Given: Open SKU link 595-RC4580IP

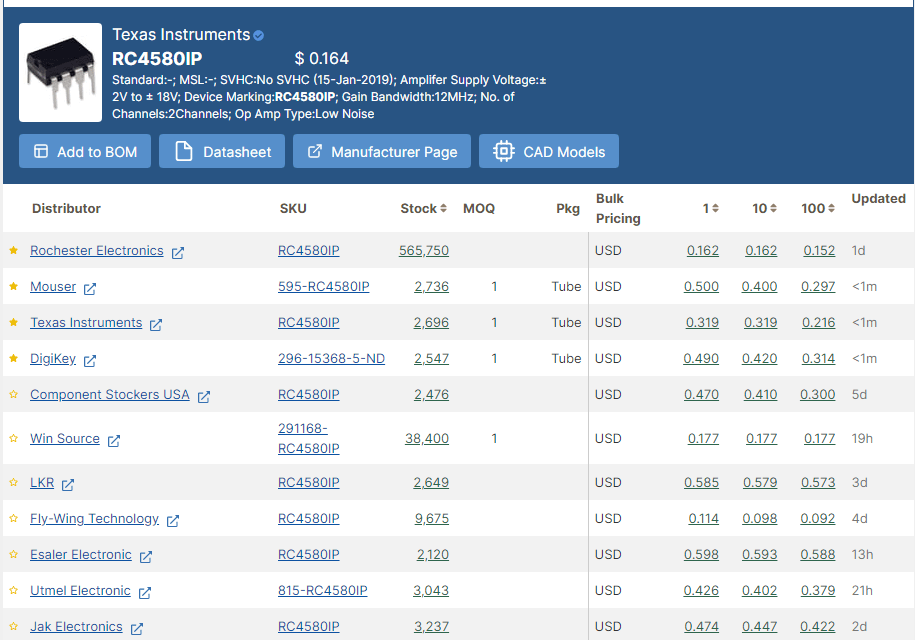Looking at the screenshot, I should (x=324, y=286).
